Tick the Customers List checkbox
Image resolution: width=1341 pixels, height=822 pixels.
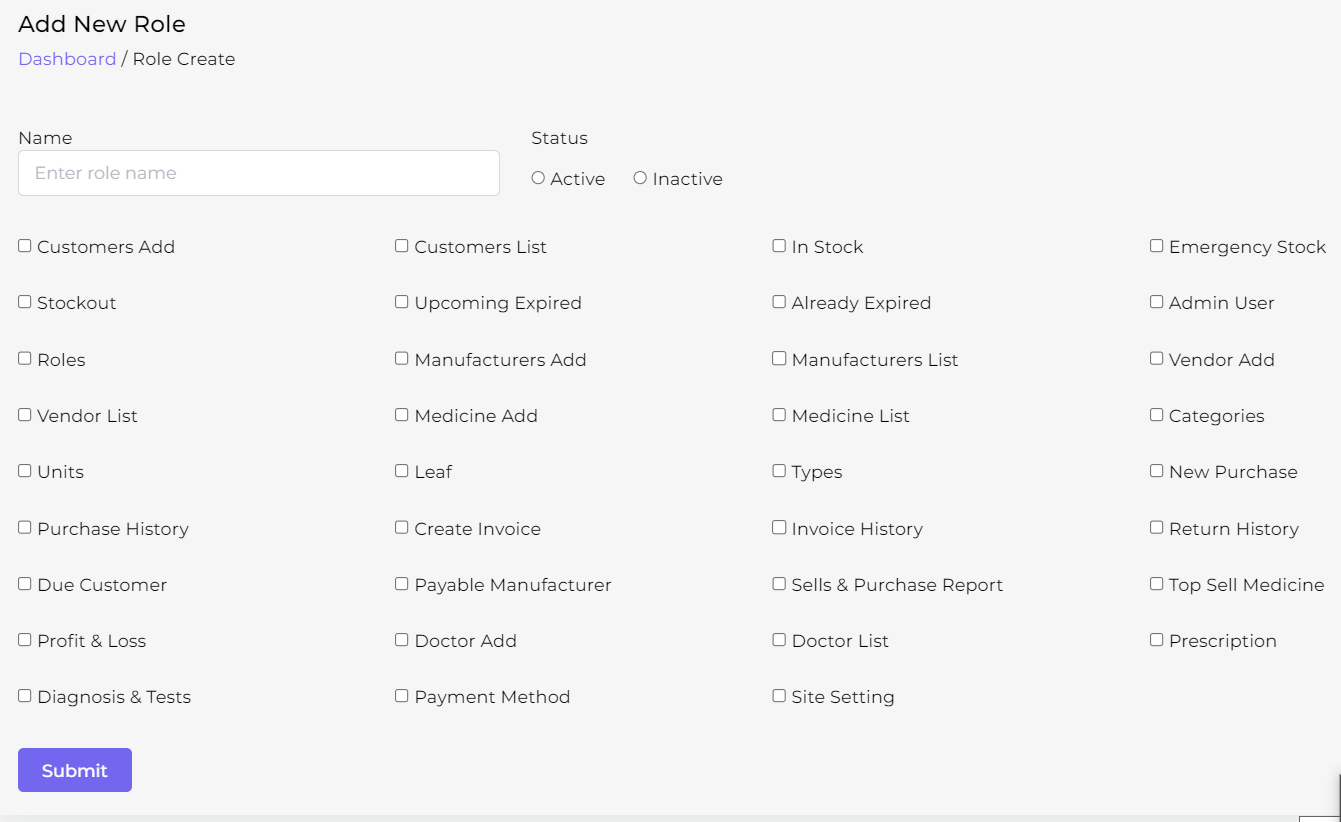coord(402,246)
